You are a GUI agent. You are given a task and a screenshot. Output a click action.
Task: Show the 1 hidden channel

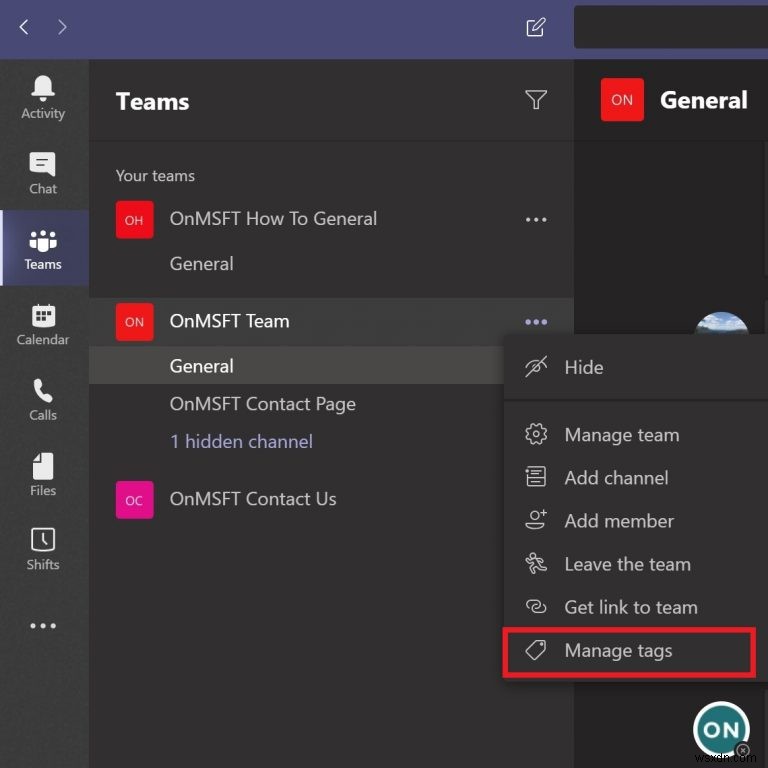coord(241,441)
